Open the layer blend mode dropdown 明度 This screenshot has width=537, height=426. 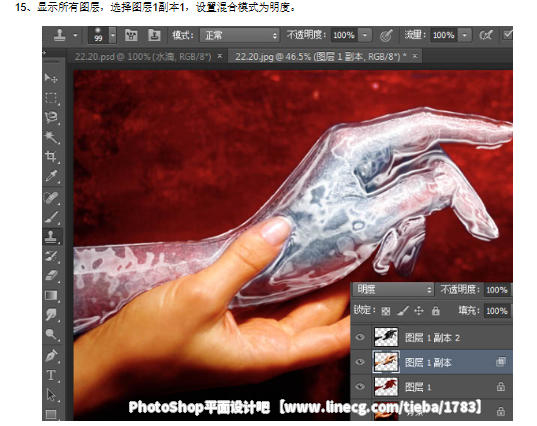[394, 290]
